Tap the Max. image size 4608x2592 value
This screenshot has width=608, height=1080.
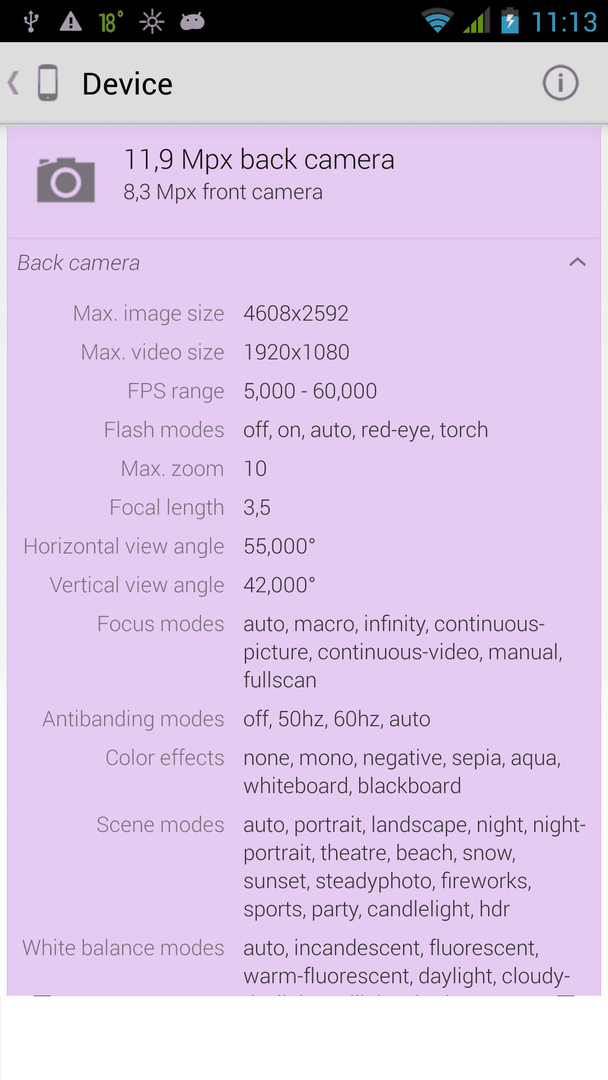tap(296, 314)
